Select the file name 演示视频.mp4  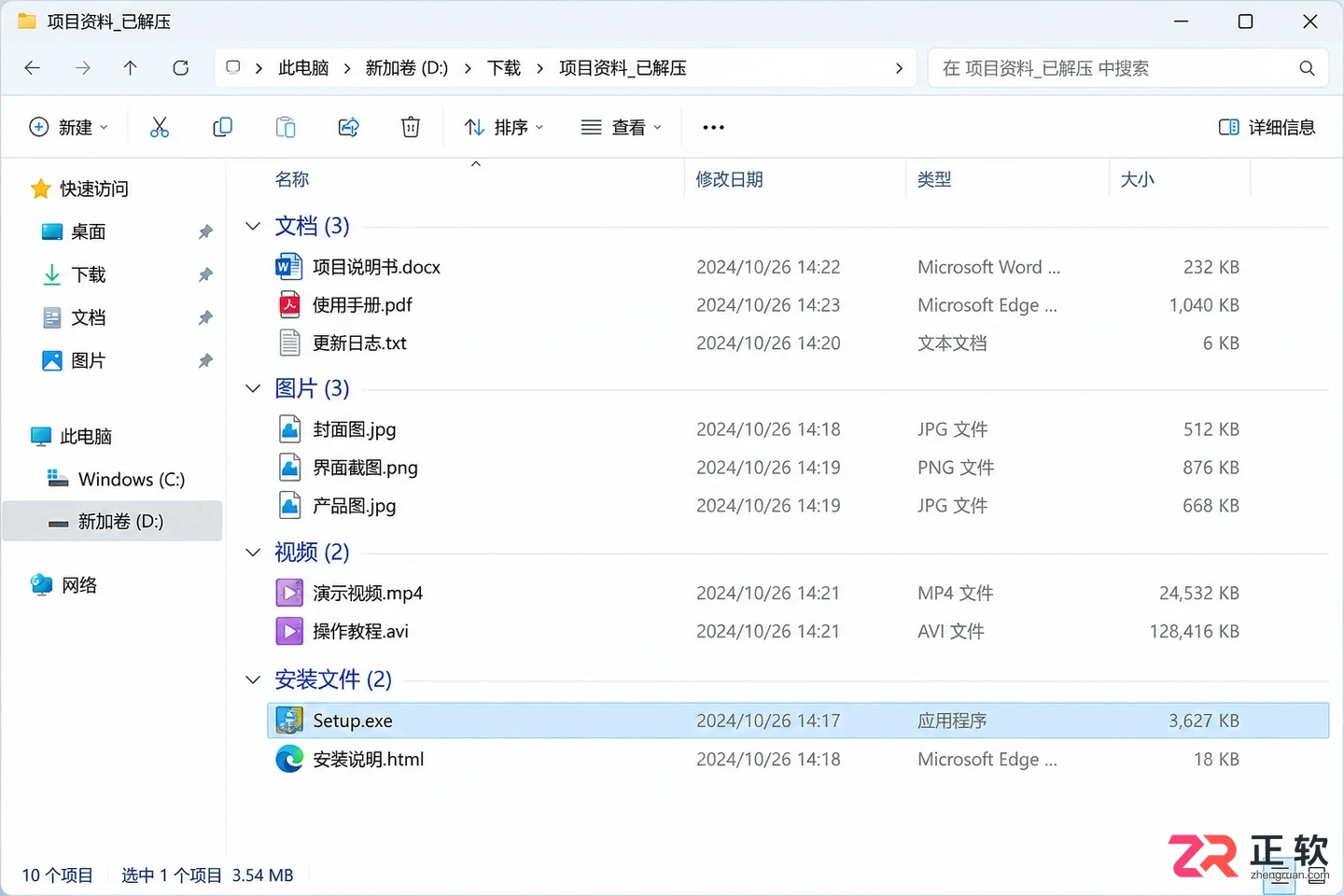(368, 594)
